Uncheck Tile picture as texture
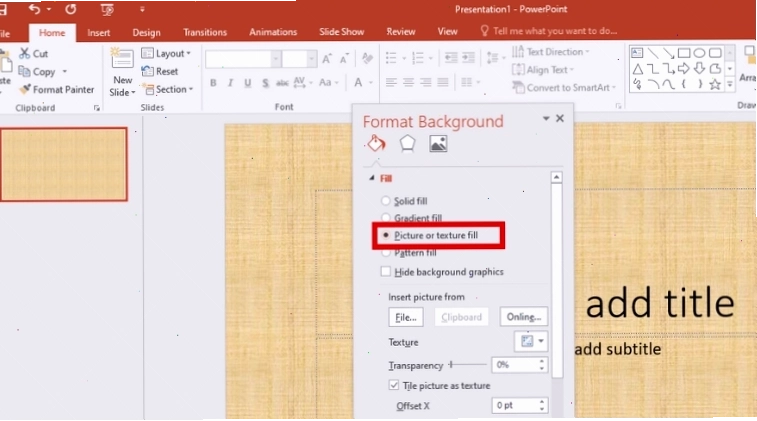Image resolution: width=757 pixels, height=421 pixels. (x=393, y=385)
